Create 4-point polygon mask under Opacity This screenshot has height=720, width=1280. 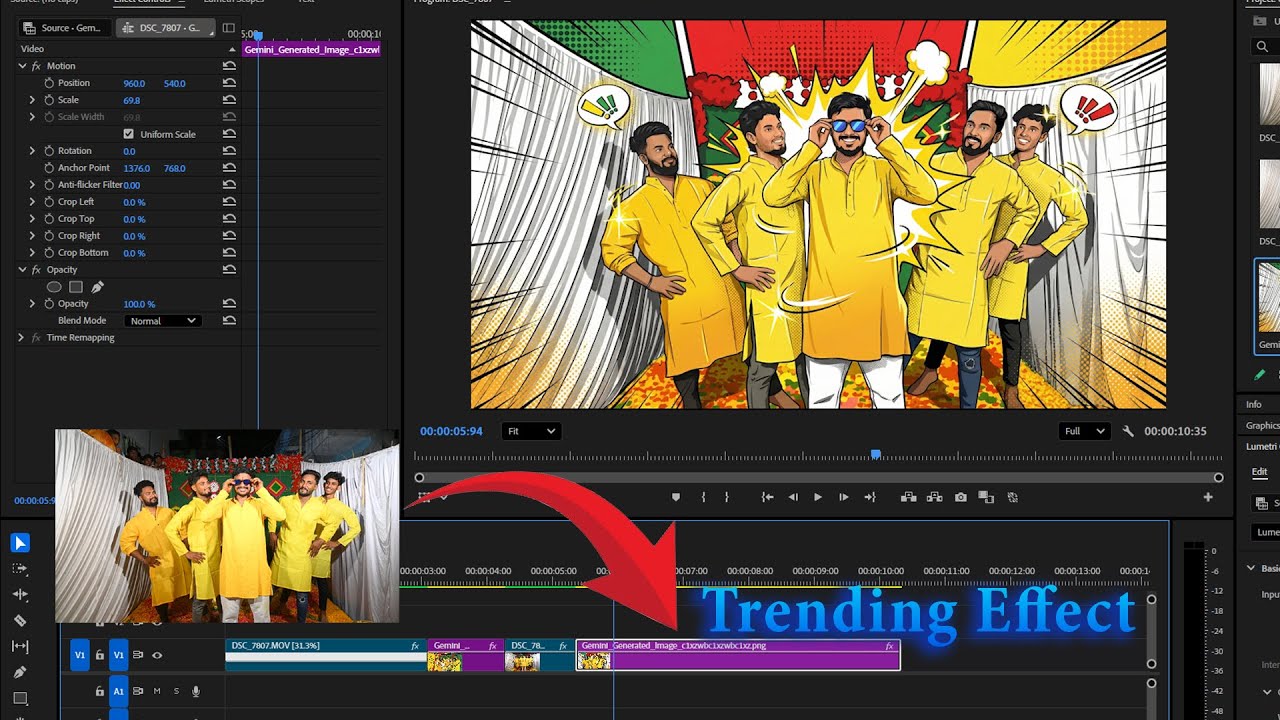pyautogui.click(x=76, y=287)
